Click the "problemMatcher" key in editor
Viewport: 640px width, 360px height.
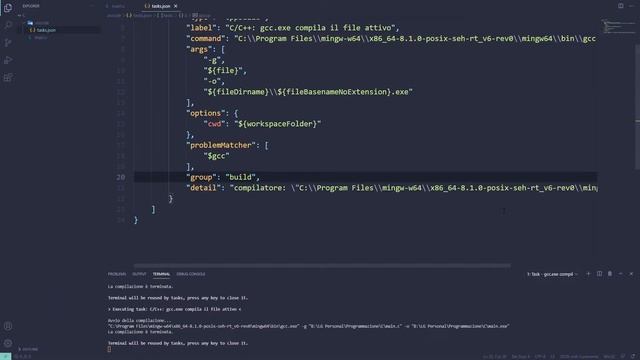coord(221,145)
